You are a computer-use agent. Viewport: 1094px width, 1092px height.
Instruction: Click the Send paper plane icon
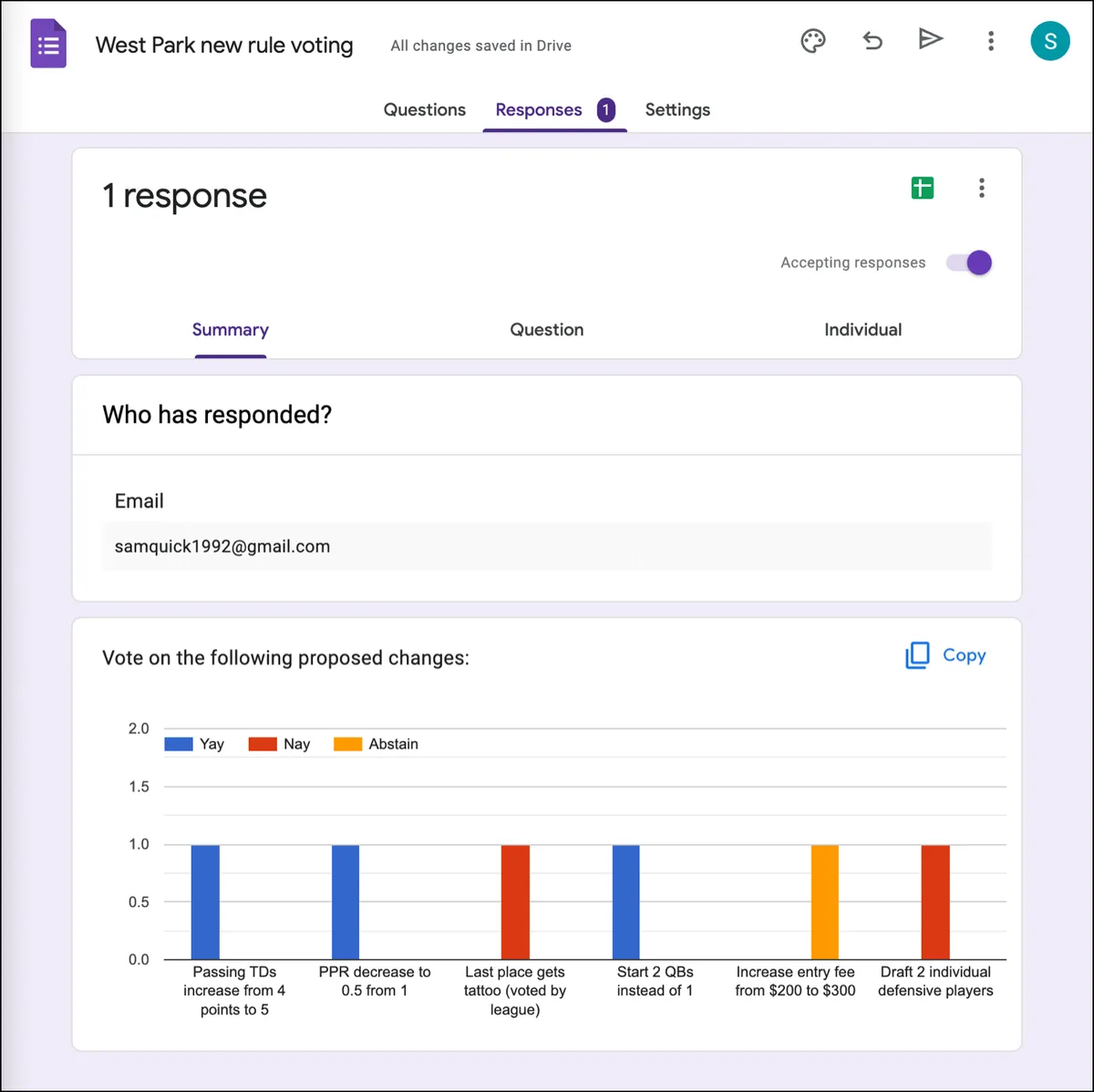tap(930, 39)
